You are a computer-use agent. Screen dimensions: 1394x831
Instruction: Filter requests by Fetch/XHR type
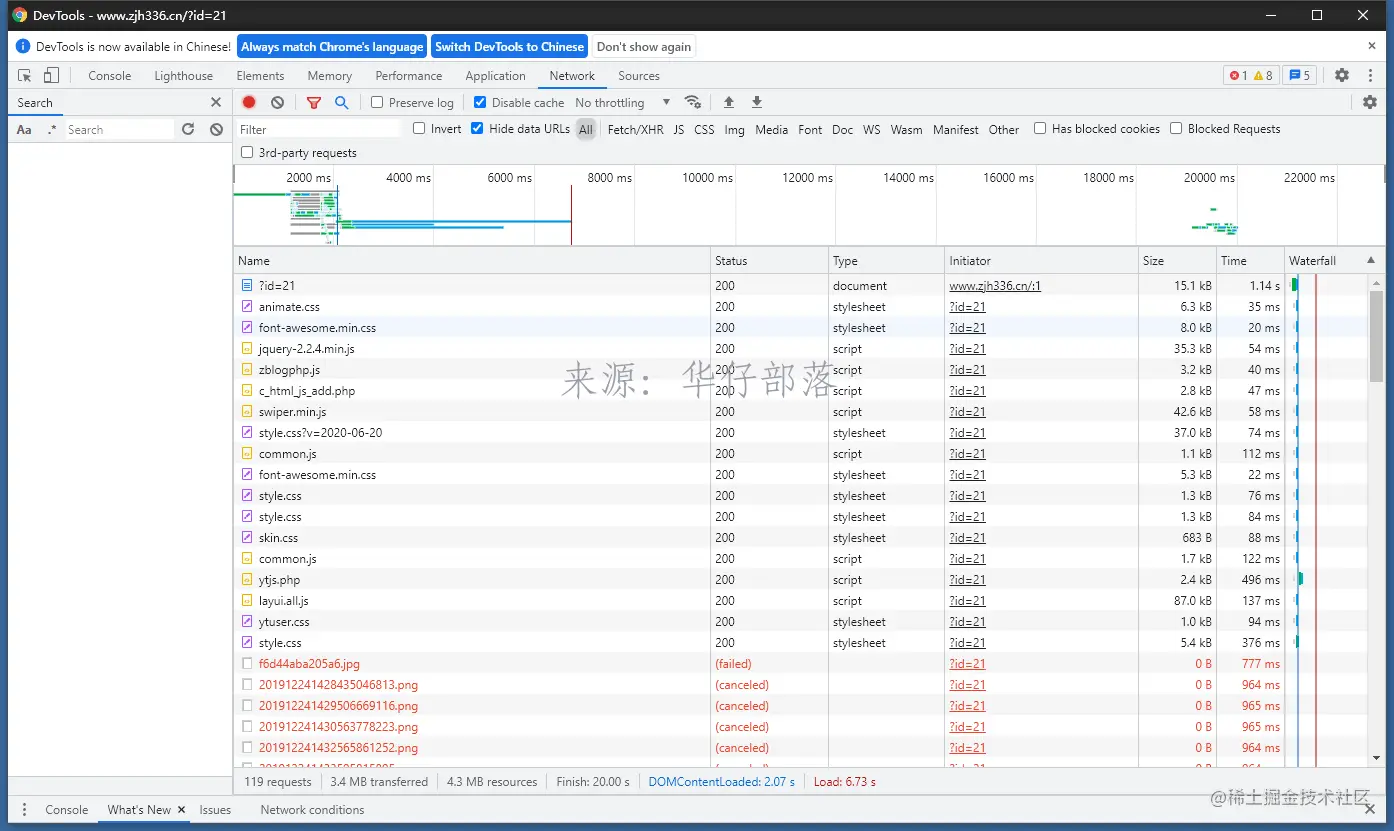[x=635, y=129]
